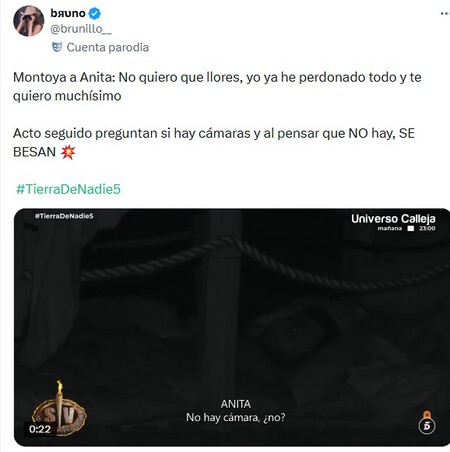Click the blue verified badge next to bruno
This screenshot has height=452, width=450.
(x=95, y=13)
